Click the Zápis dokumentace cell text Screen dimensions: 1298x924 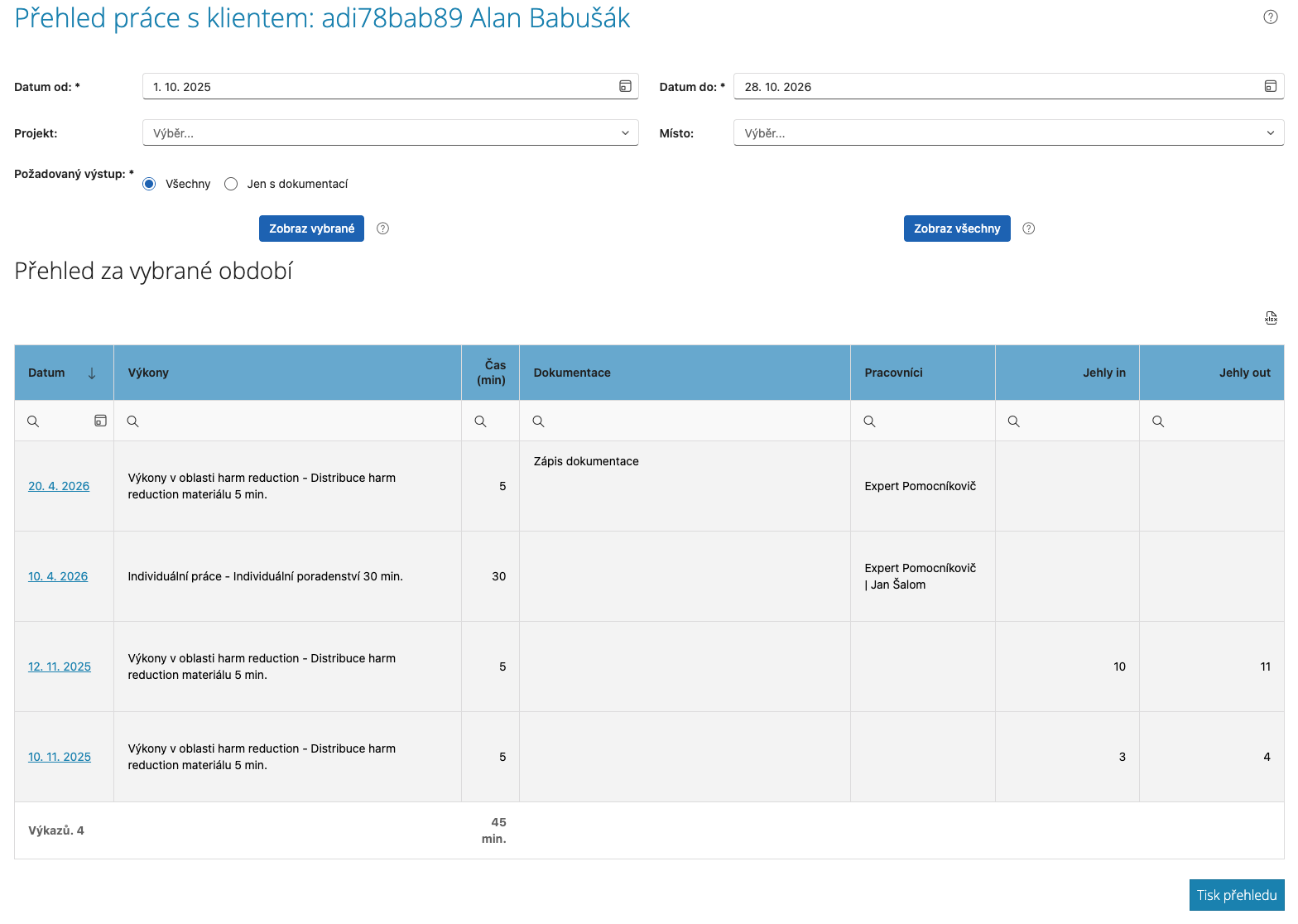pos(586,461)
